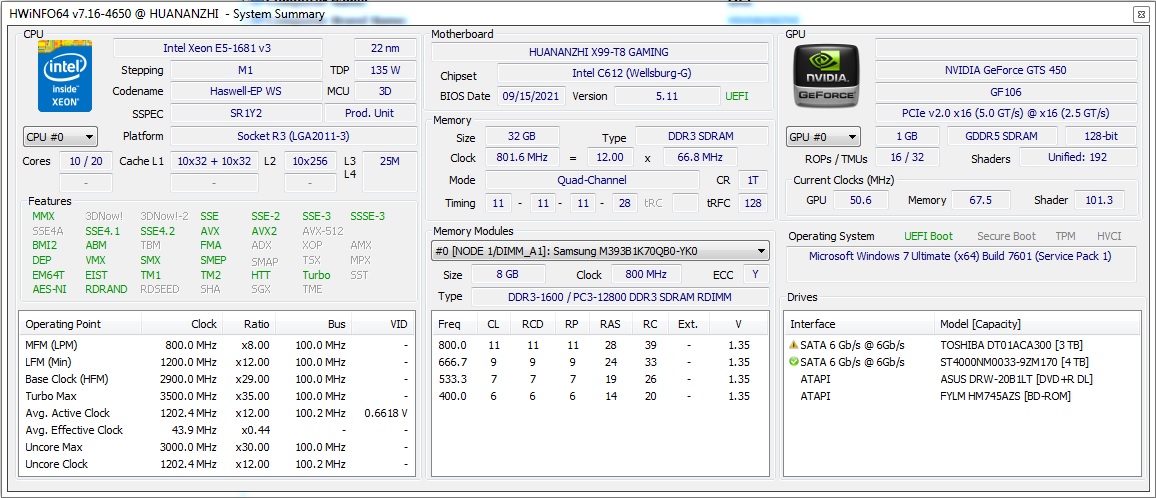This screenshot has width=1156, height=498.
Task: Click the Haswell-EP WS codename field
Action: tap(246, 91)
